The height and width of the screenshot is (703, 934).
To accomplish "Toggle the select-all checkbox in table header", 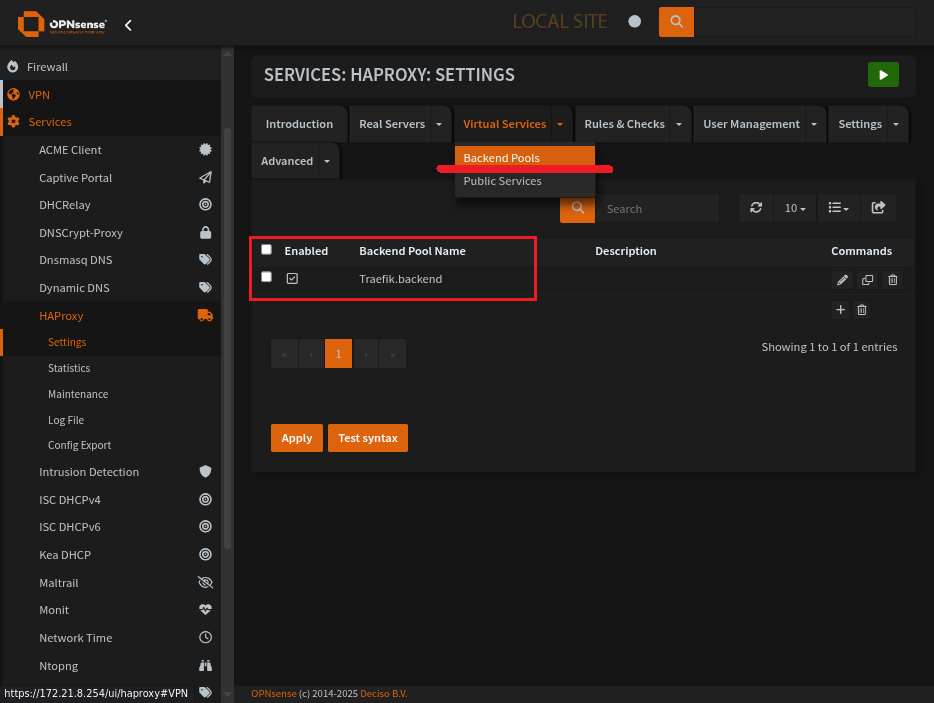I will (x=266, y=250).
